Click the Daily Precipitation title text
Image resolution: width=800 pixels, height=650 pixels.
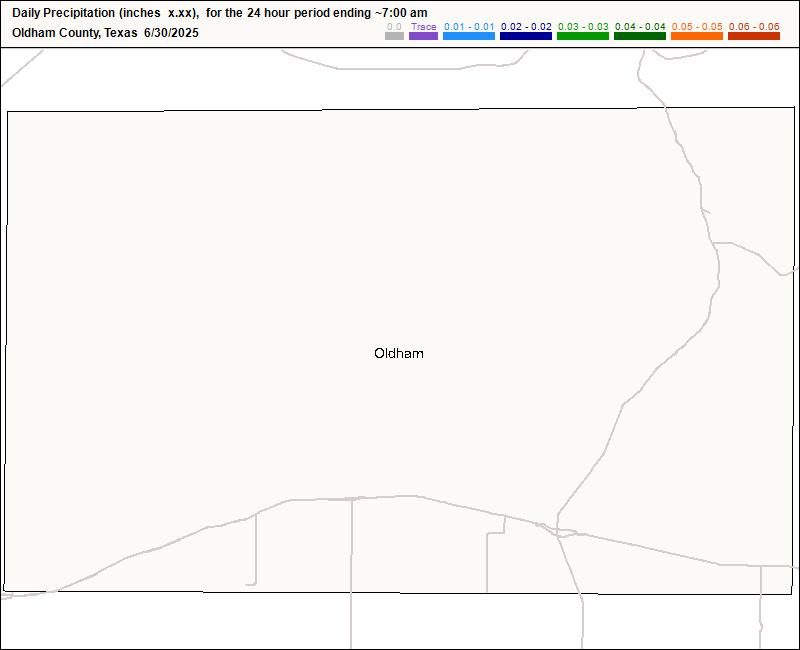tap(220, 13)
